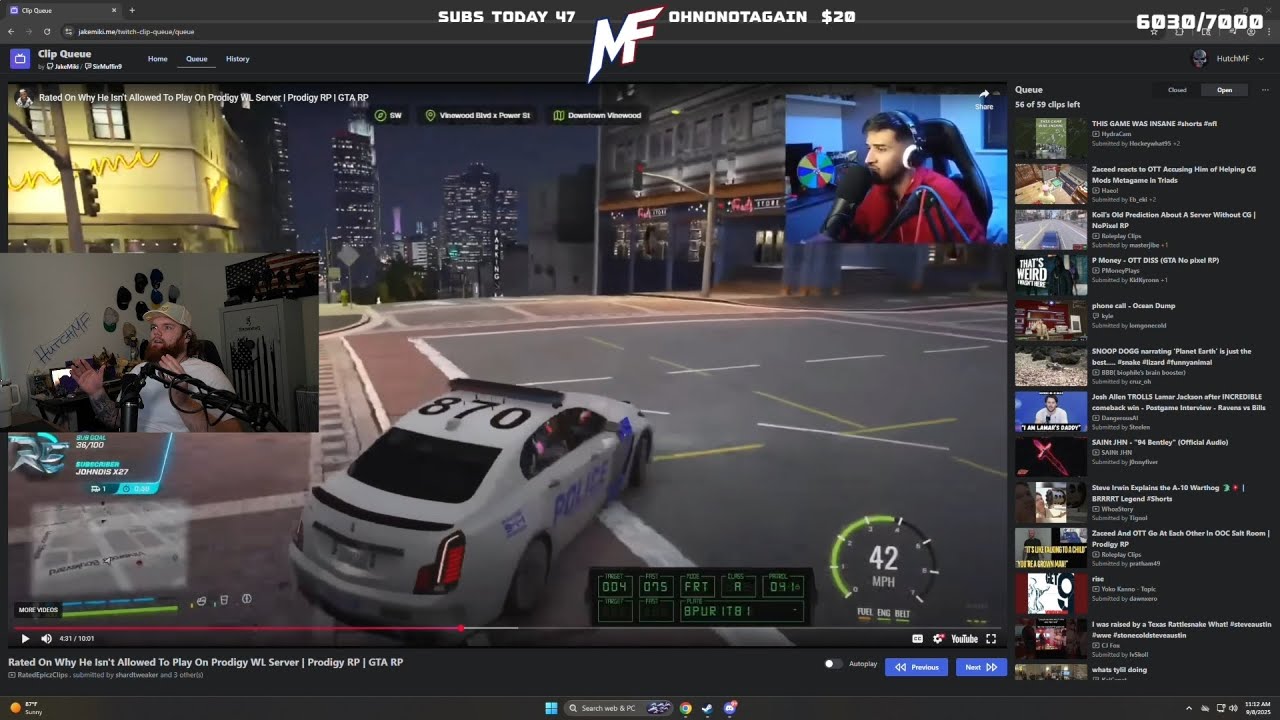
Task: Click the site info icon in address bar
Action: tap(68, 32)
